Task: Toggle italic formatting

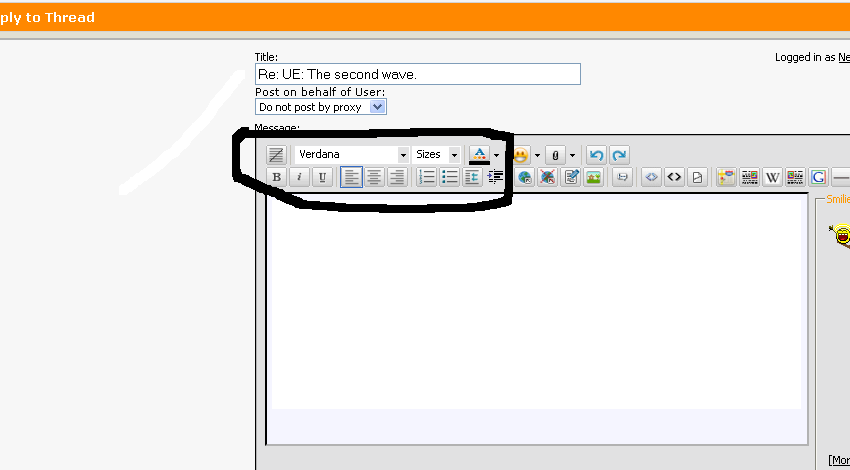Action: tap(299, 178)
